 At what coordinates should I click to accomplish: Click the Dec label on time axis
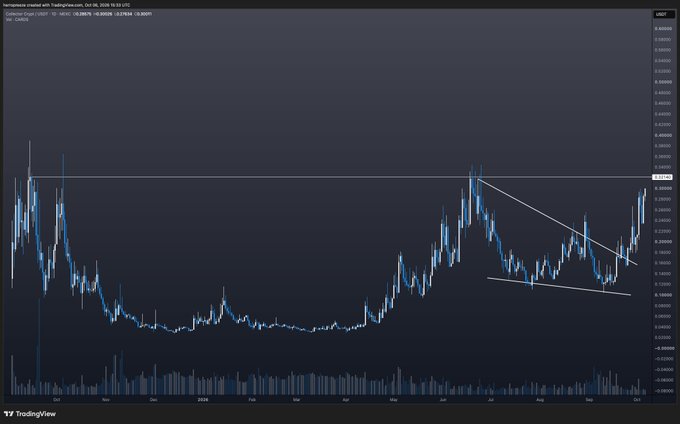(x=154, y=399)
